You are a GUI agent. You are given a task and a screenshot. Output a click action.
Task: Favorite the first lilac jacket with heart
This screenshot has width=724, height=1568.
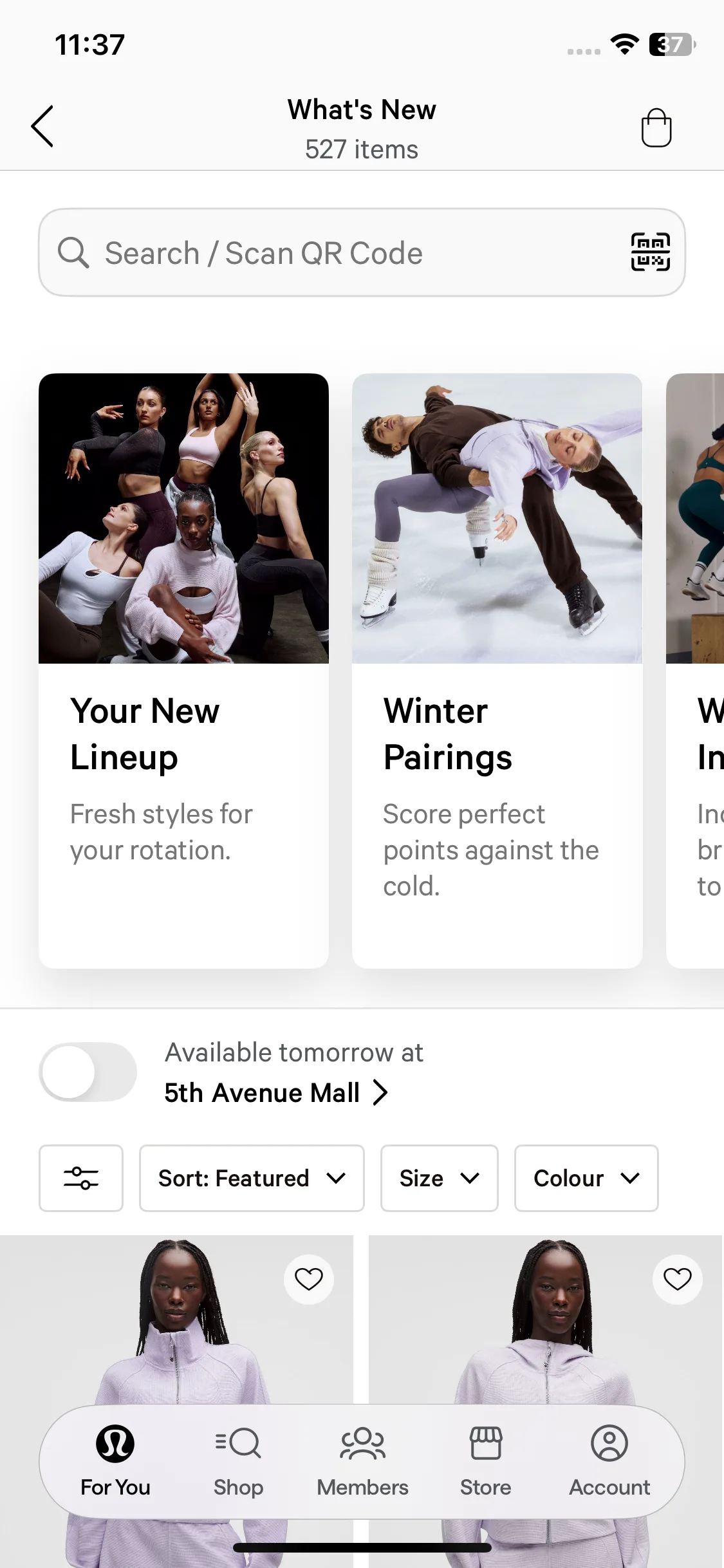(x=309, y=1279)
